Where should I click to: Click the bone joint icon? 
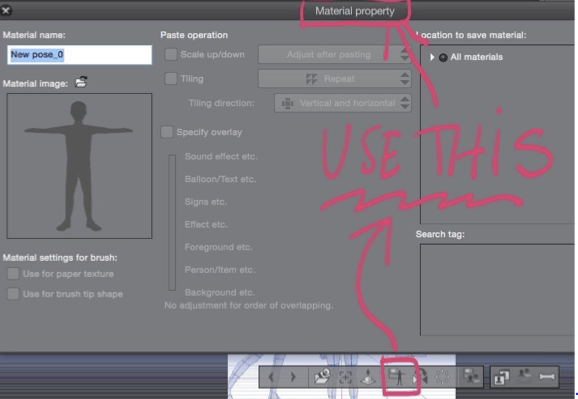(547, 377)
